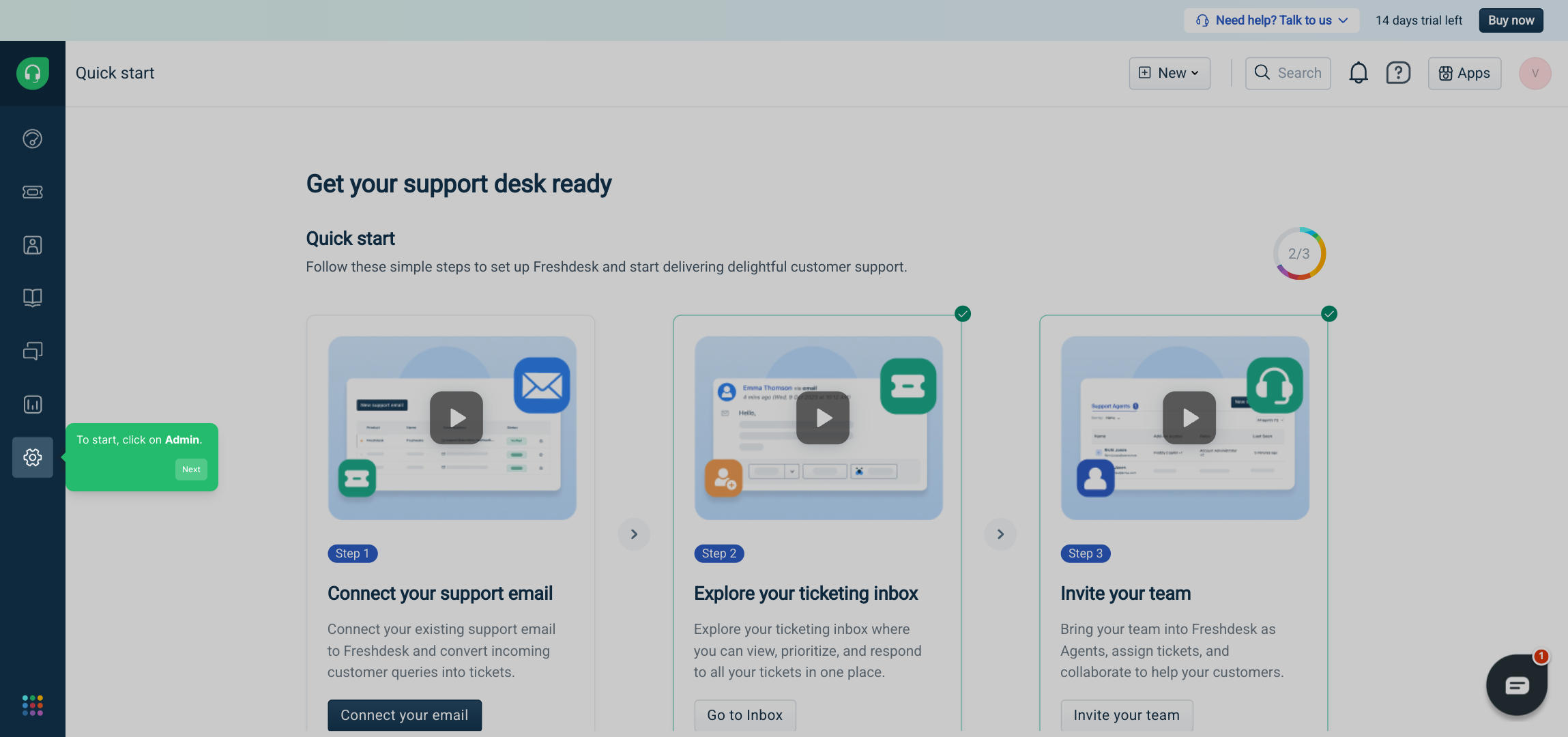Click the question mark help icon
This screenshot has height=737, width=1568.
tap(1398, 73)
